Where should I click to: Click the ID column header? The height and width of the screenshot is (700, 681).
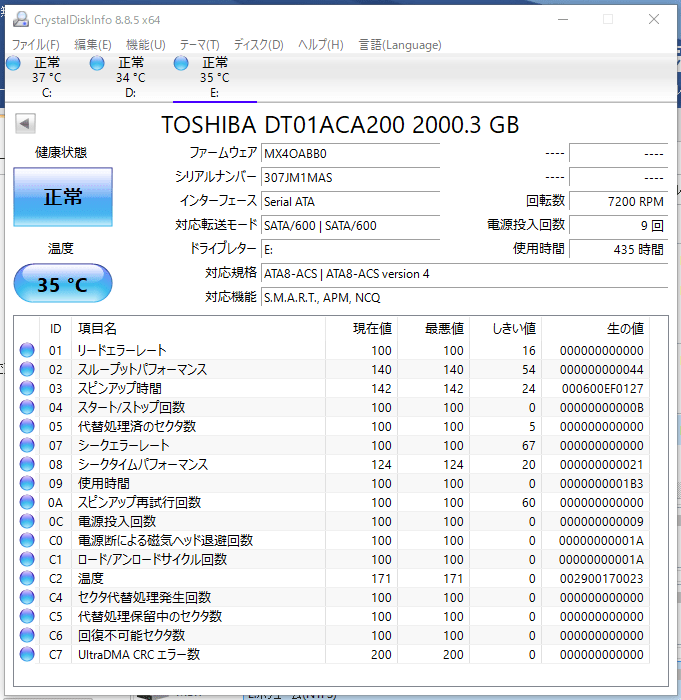point(55,329)
